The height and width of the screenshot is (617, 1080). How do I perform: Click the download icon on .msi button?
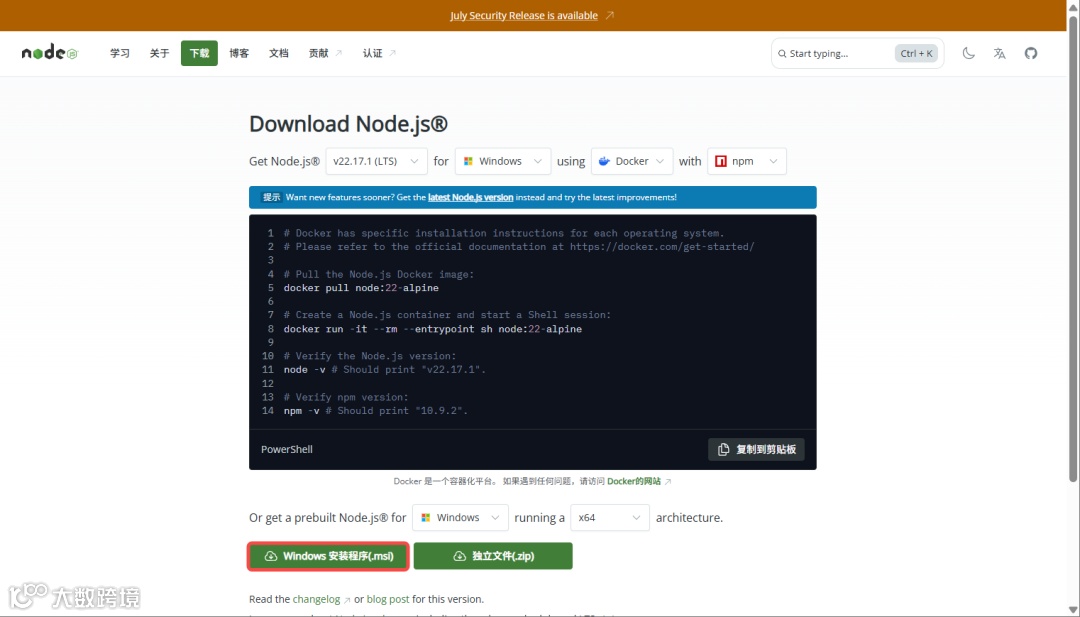pos(271,556)
